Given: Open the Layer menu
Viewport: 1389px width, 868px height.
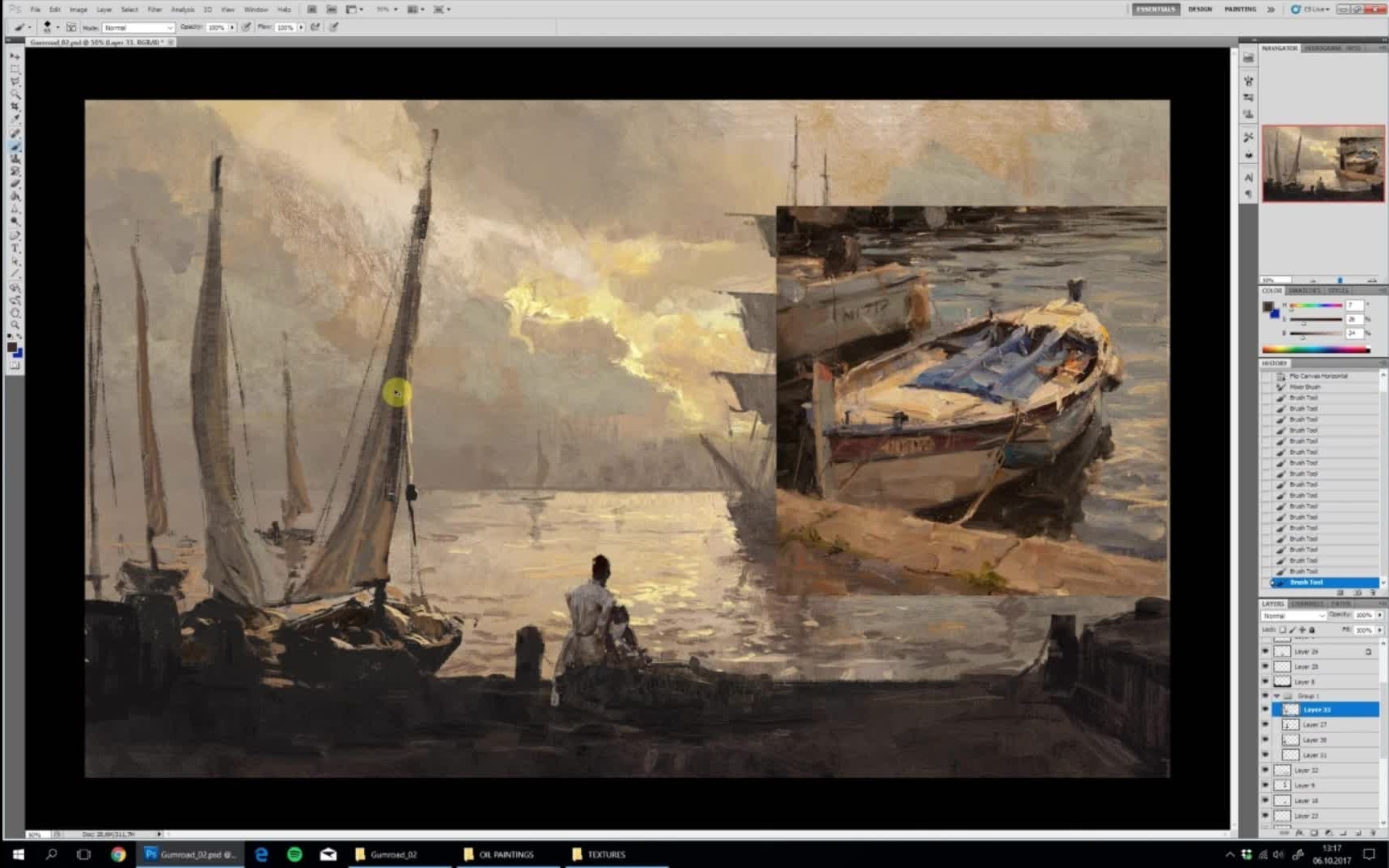Looking at the screenshot, I should (x=104, y=10).
